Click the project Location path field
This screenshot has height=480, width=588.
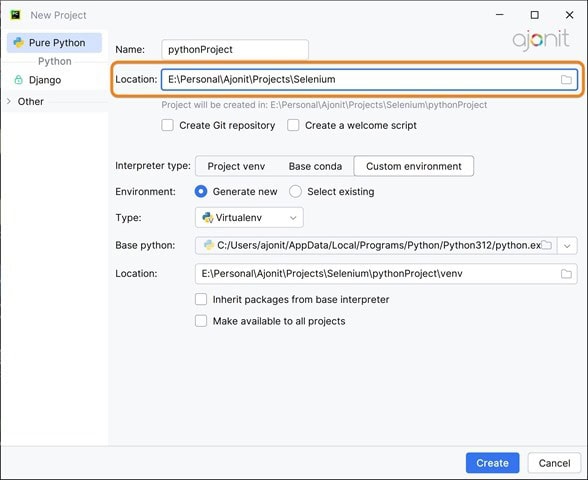click(369, 80)
